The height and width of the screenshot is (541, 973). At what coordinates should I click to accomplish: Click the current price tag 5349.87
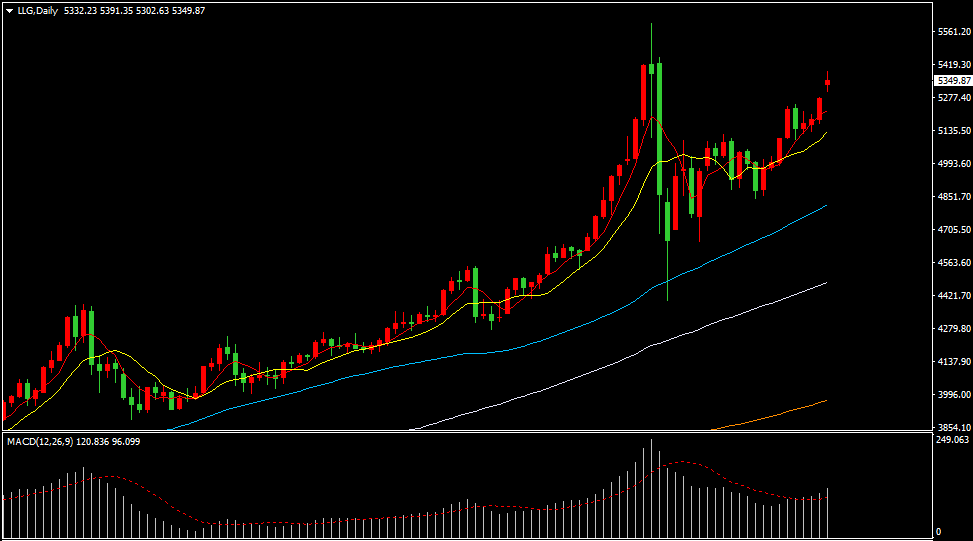click(x=954, y=81)
